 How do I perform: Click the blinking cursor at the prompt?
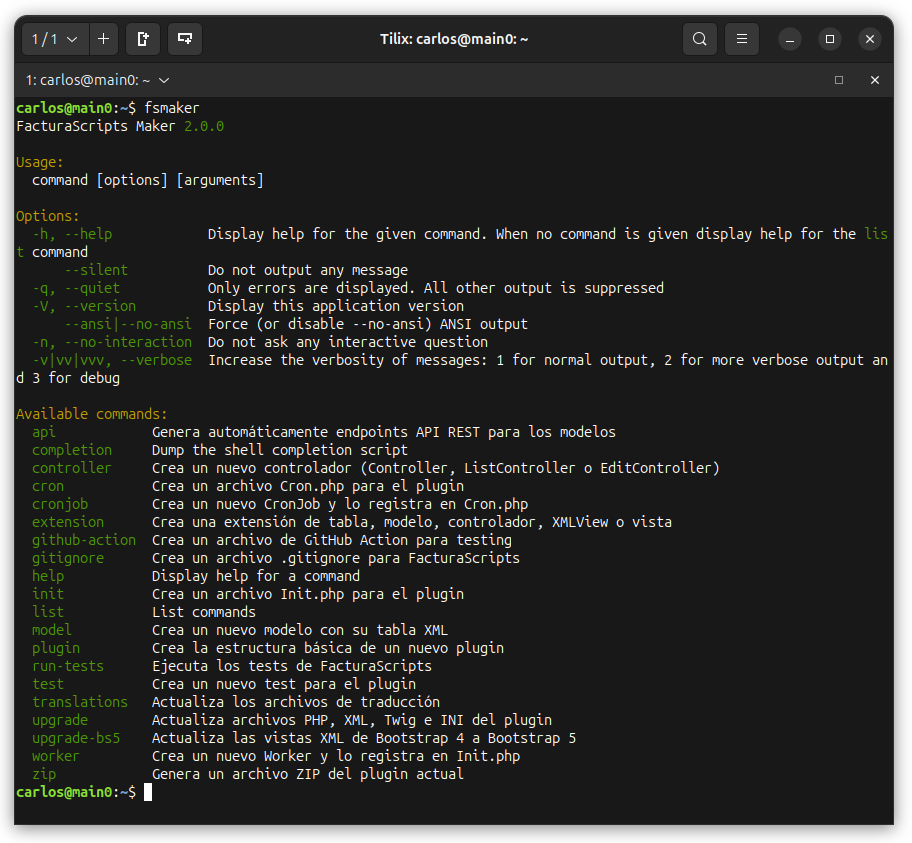click(x=148, y=791)
